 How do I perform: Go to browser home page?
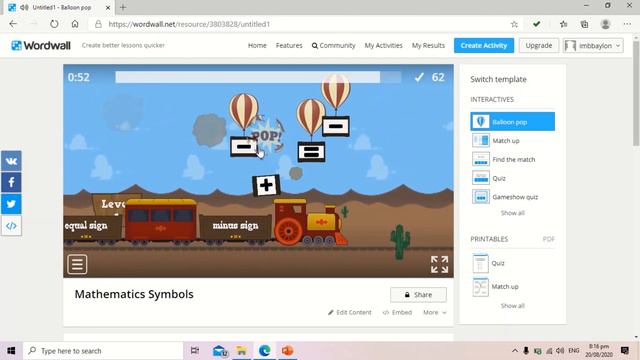click(75, 24)
